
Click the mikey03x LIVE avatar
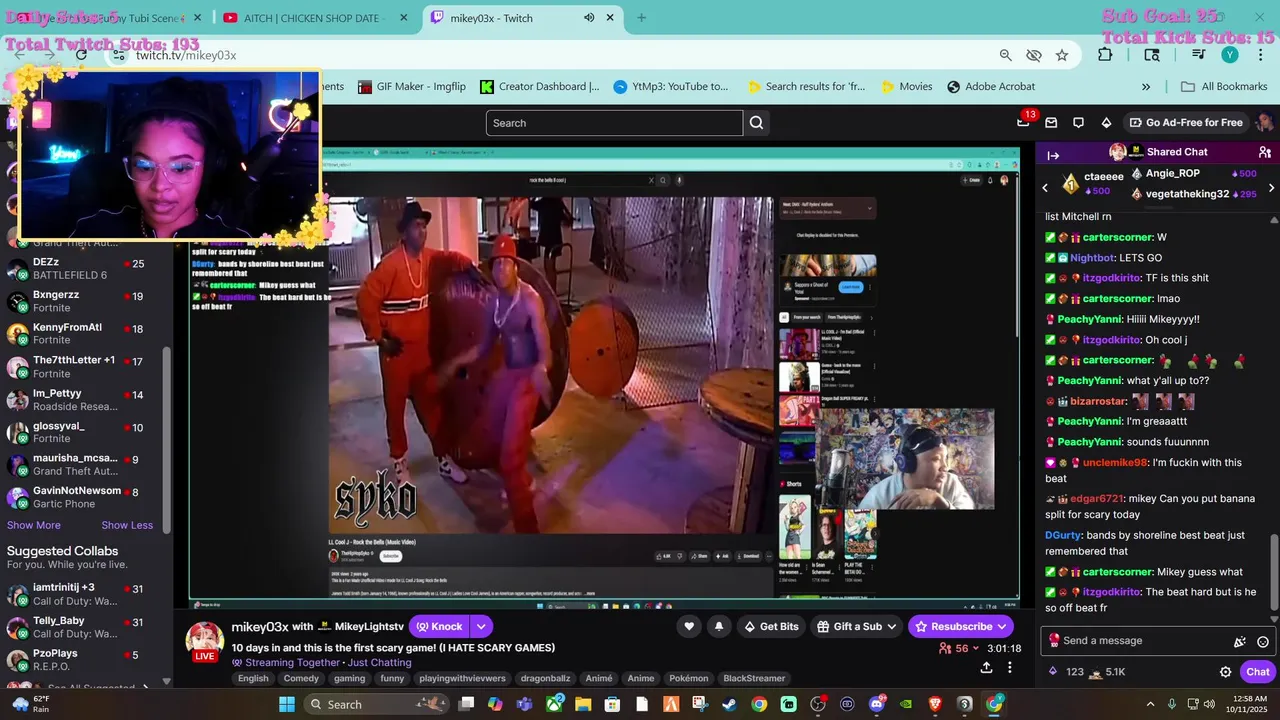pyautogui.click(x=205, y=643)
